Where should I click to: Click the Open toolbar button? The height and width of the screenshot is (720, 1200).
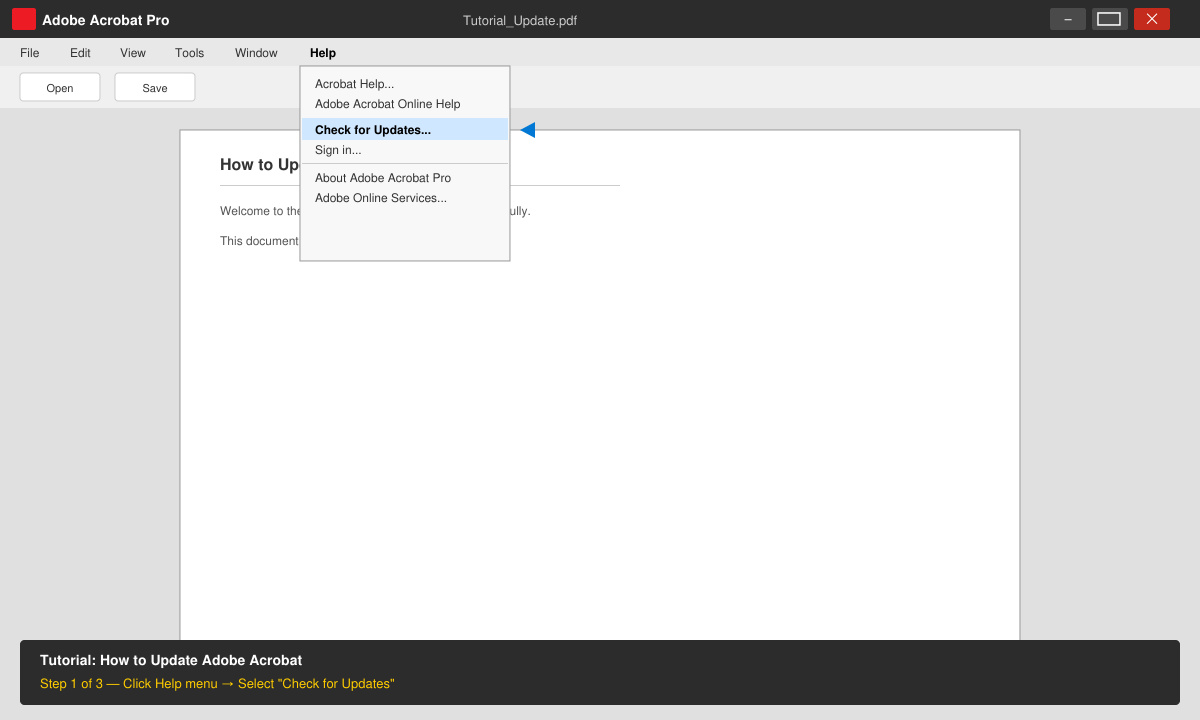60,87
